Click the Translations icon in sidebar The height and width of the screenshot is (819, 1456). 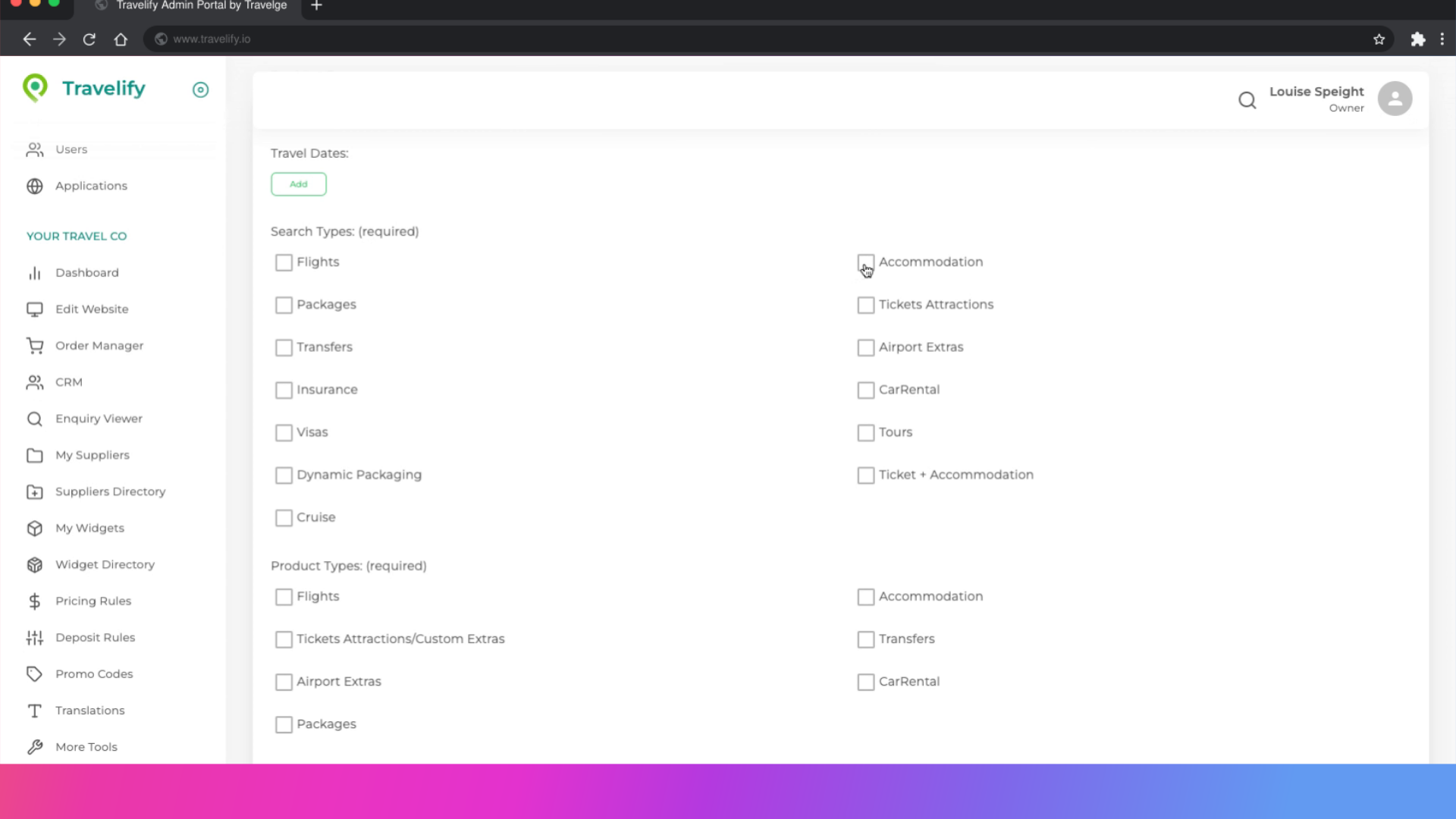pyautogui.click(x=35, y=711)
